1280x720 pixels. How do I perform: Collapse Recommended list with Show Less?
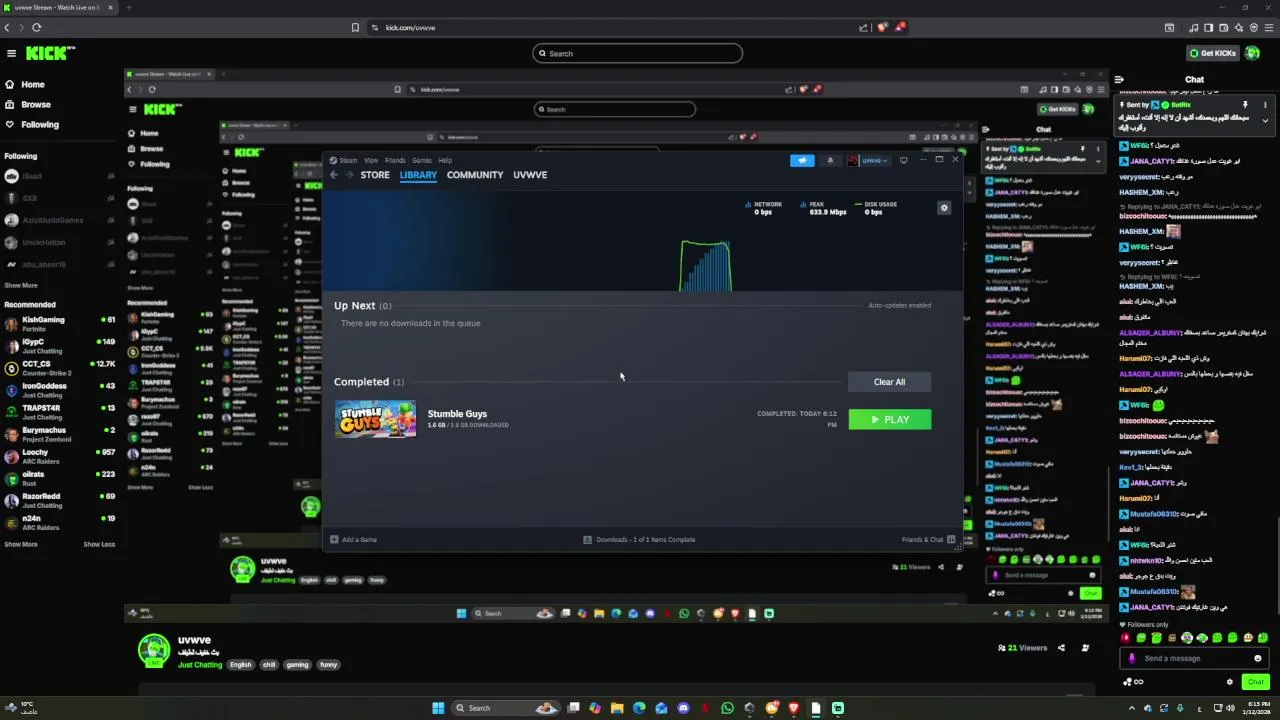[99, 544]
